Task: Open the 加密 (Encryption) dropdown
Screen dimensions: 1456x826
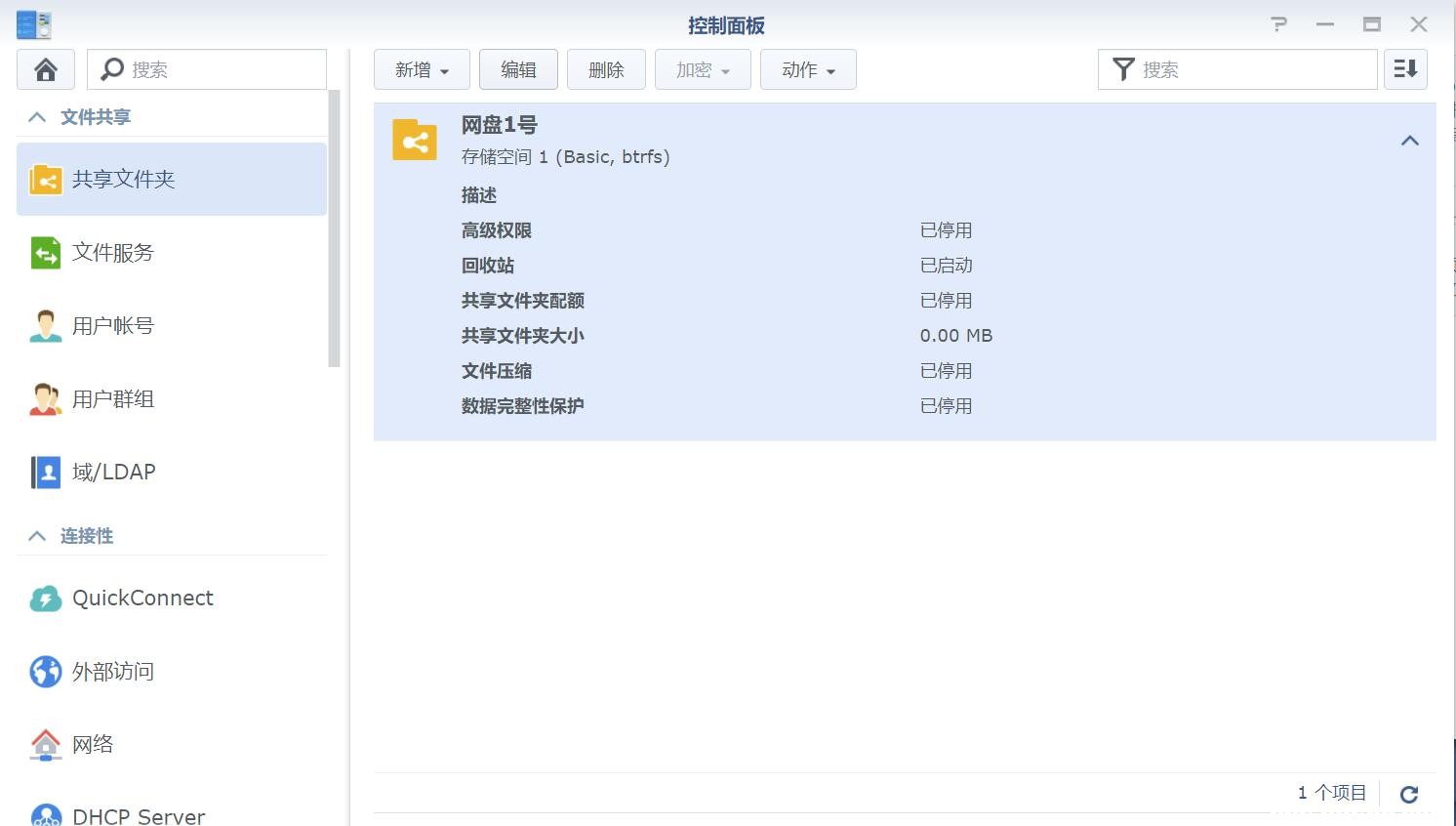Action: click(703, 69)
